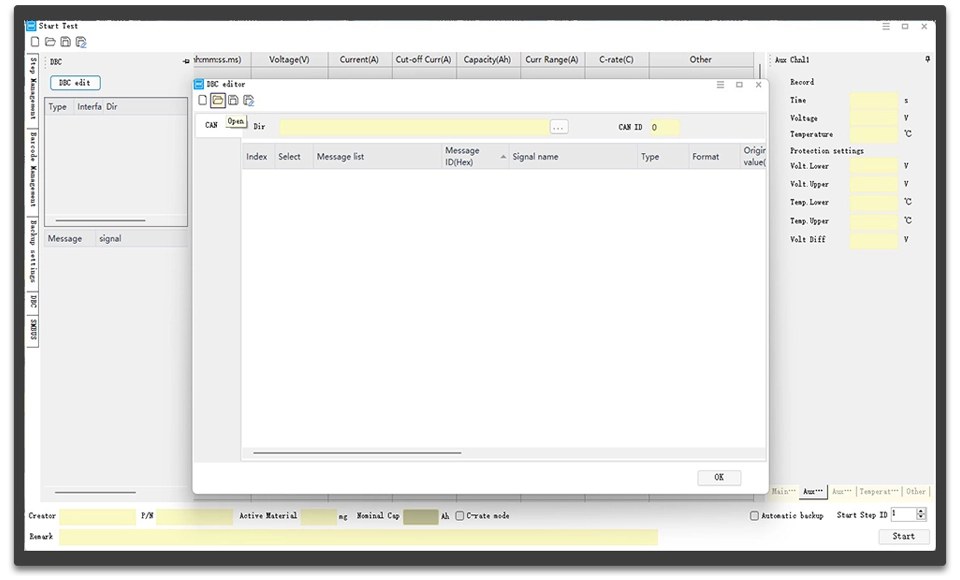Open Start Test window menu icon
960x580 pixels.
tap(886, 26)
